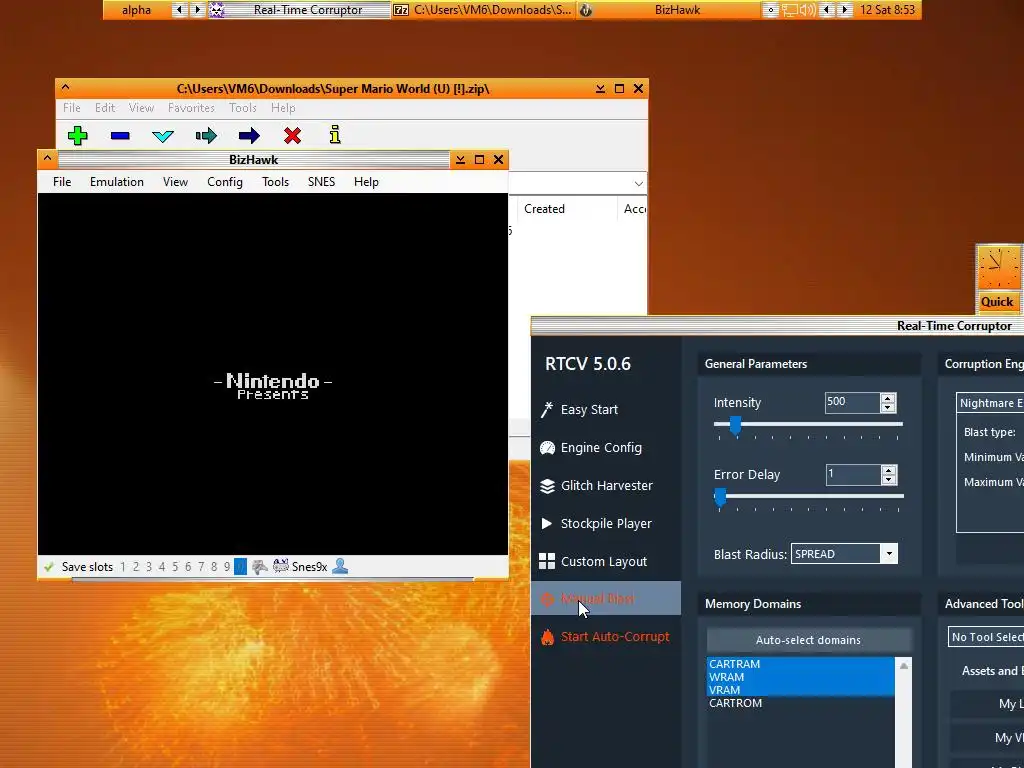Click the Test checkmark icon in 7-Zip toolbar
Image resolution: width=1024 pixels, height=768 pixels.
[x=163, y=136]
